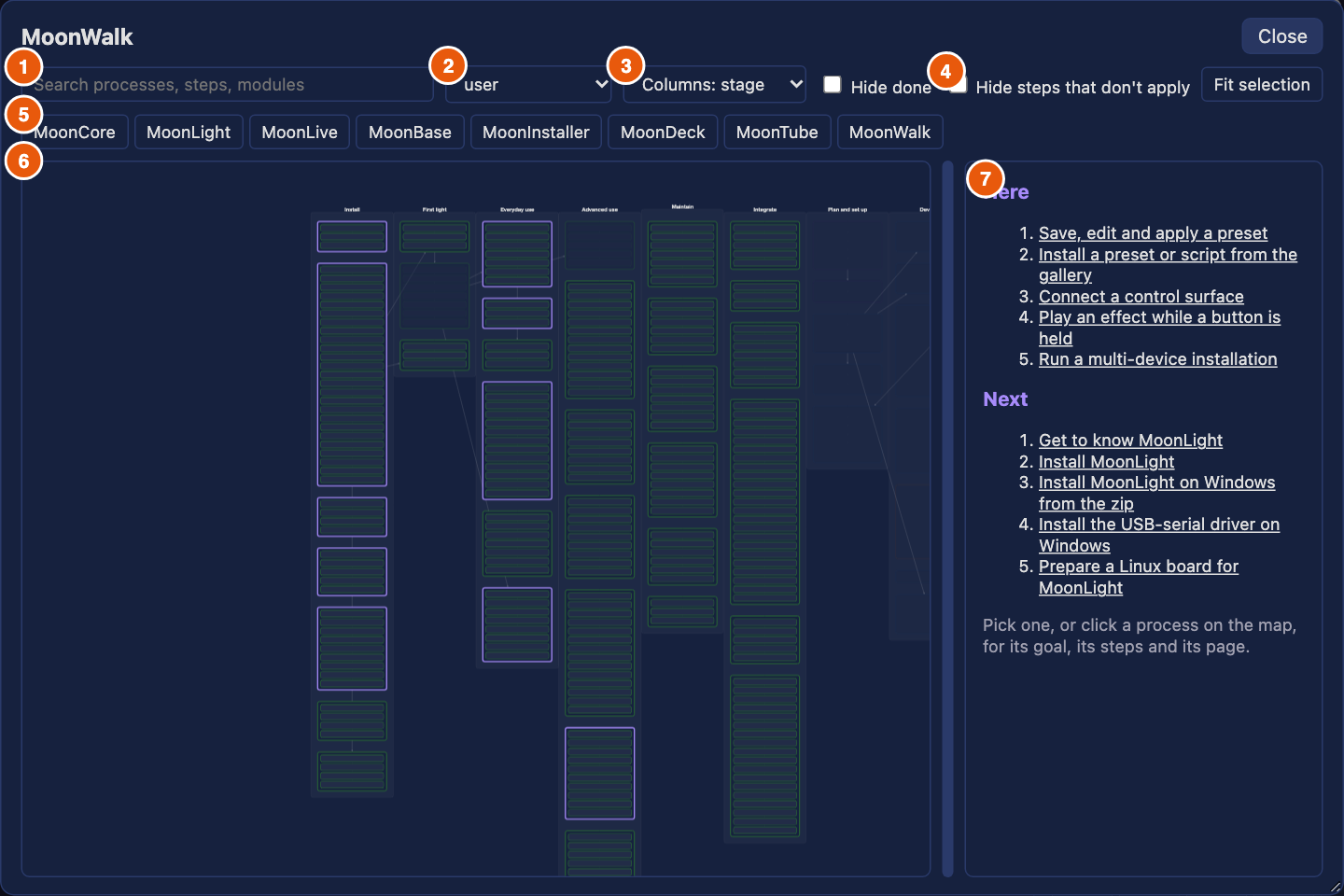Screen dimensions: 1344x896
Task: Close the MoonWalk dialog
Action: click(x=1282, y=36)
